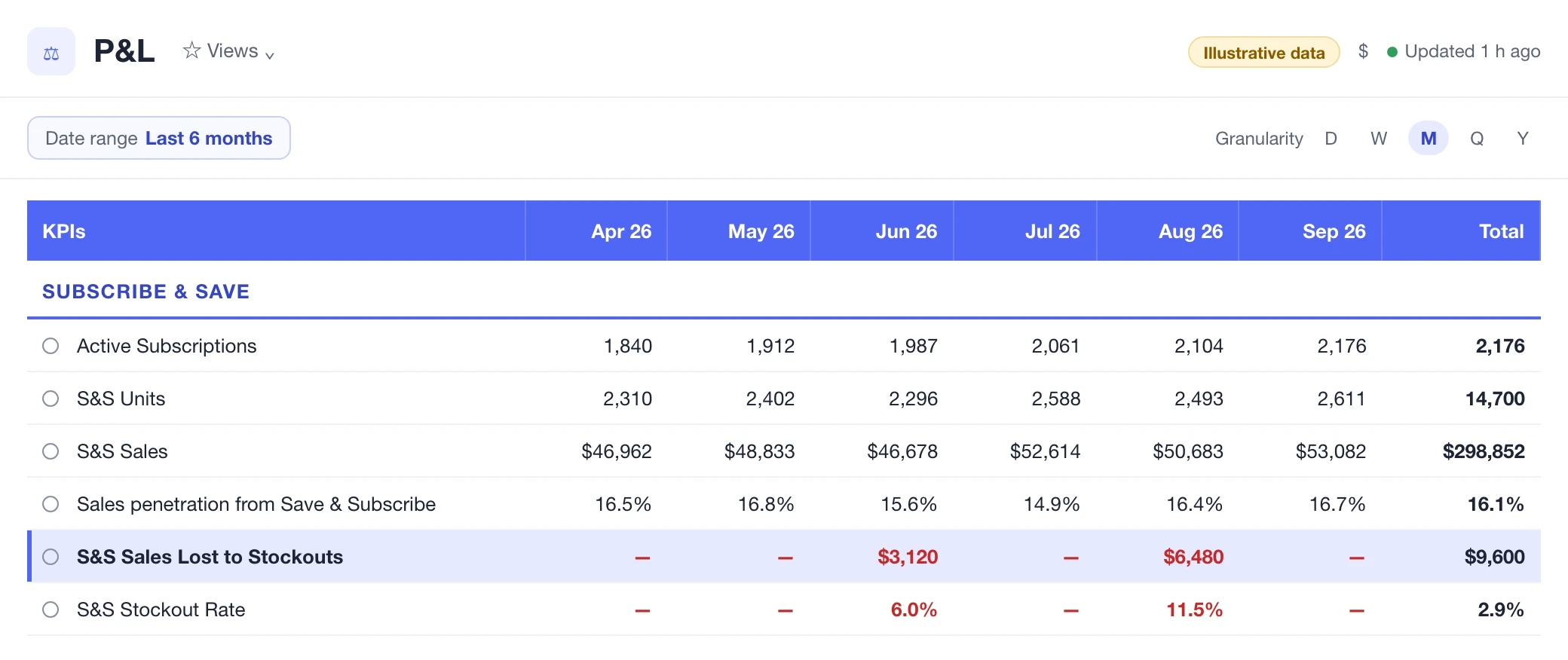Click the S&S Sales Lost to Stockouts label
Viewport: 1568px width, 660px height.
[x=210, y=557]
